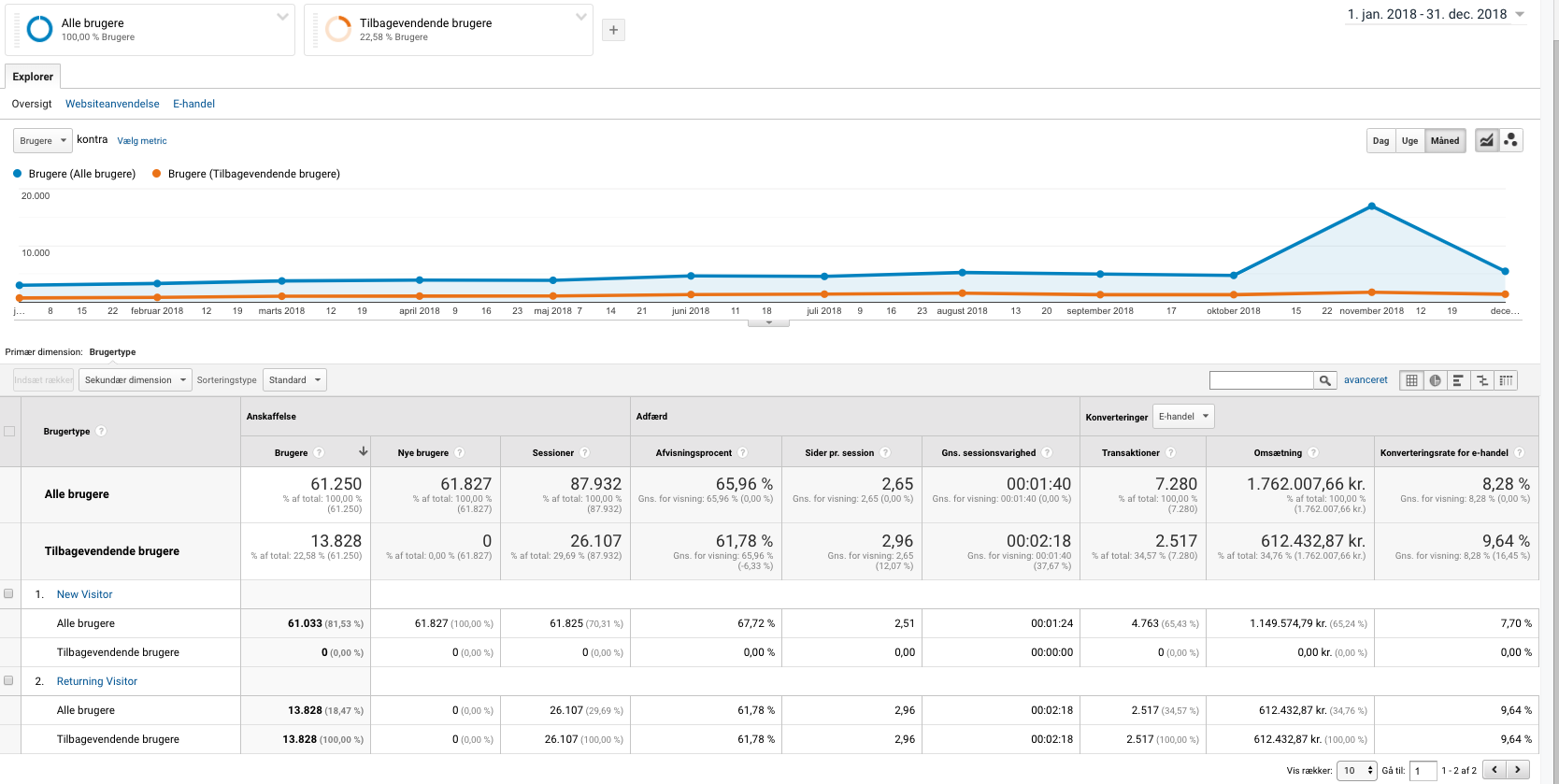Select the data table grid view icon
Image resolution: width=1559 pixels, height=784 pixels.
click(1411, 380)
